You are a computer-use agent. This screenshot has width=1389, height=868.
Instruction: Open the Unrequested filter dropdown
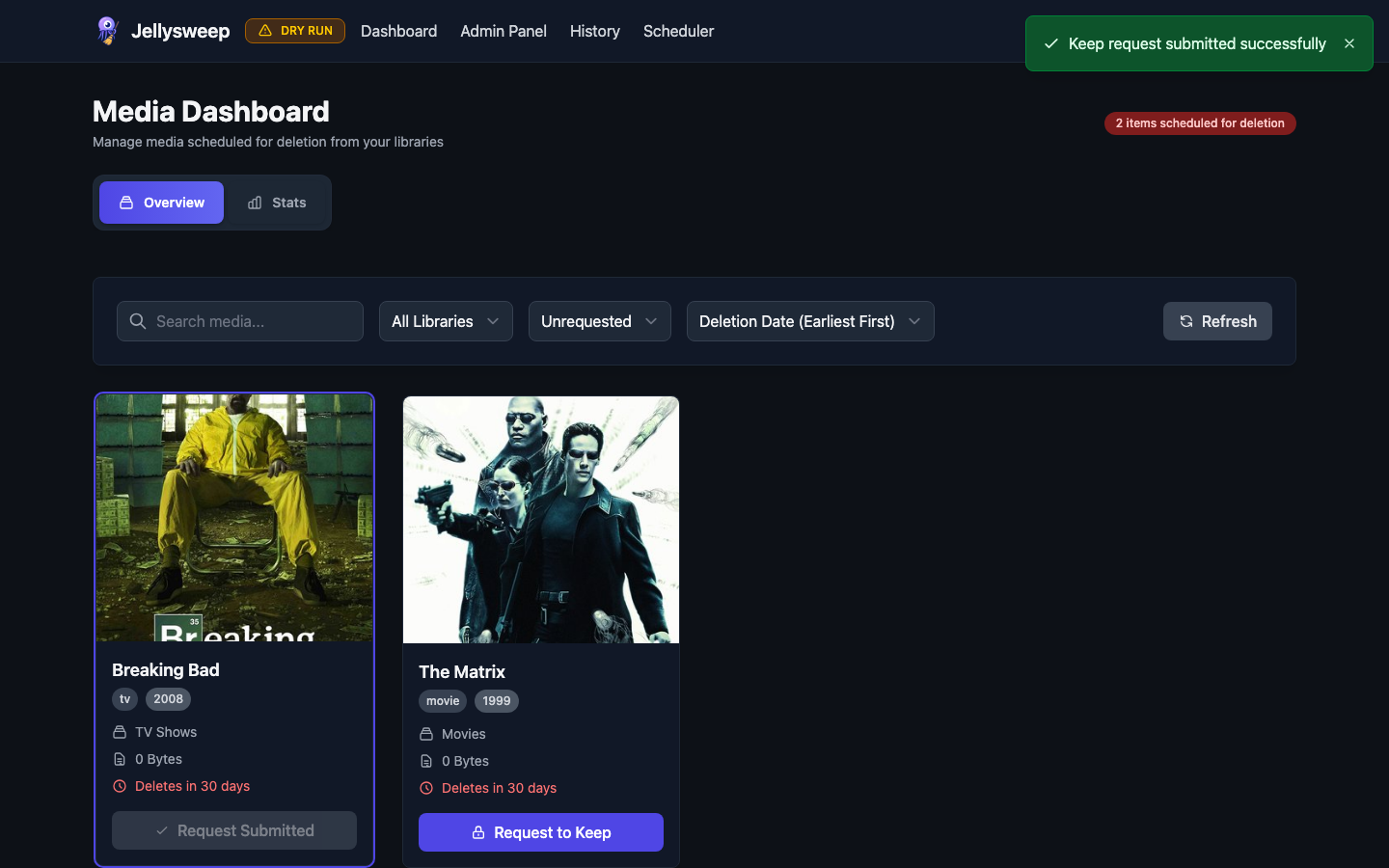[600, 321]
